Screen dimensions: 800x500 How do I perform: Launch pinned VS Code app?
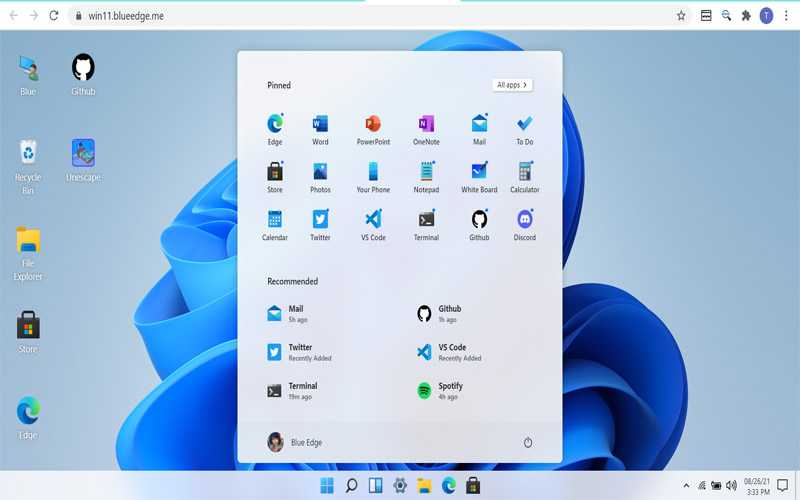[x=373, y=225]
